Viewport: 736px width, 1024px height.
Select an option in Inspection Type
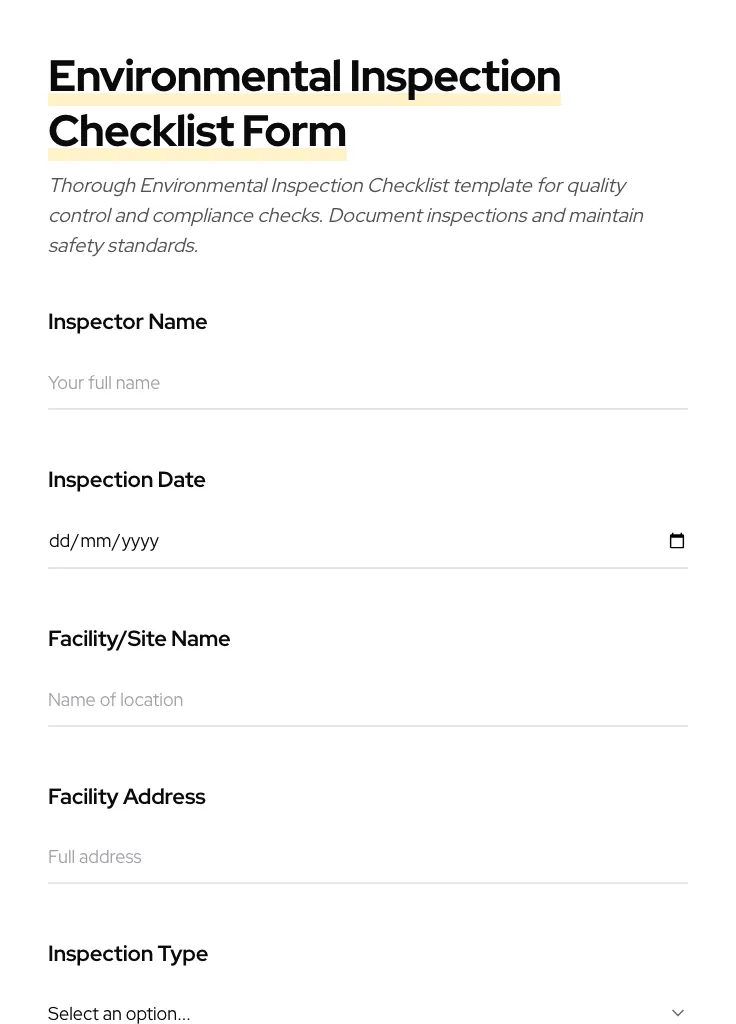pyautogui.click(x=368, y=1012)
